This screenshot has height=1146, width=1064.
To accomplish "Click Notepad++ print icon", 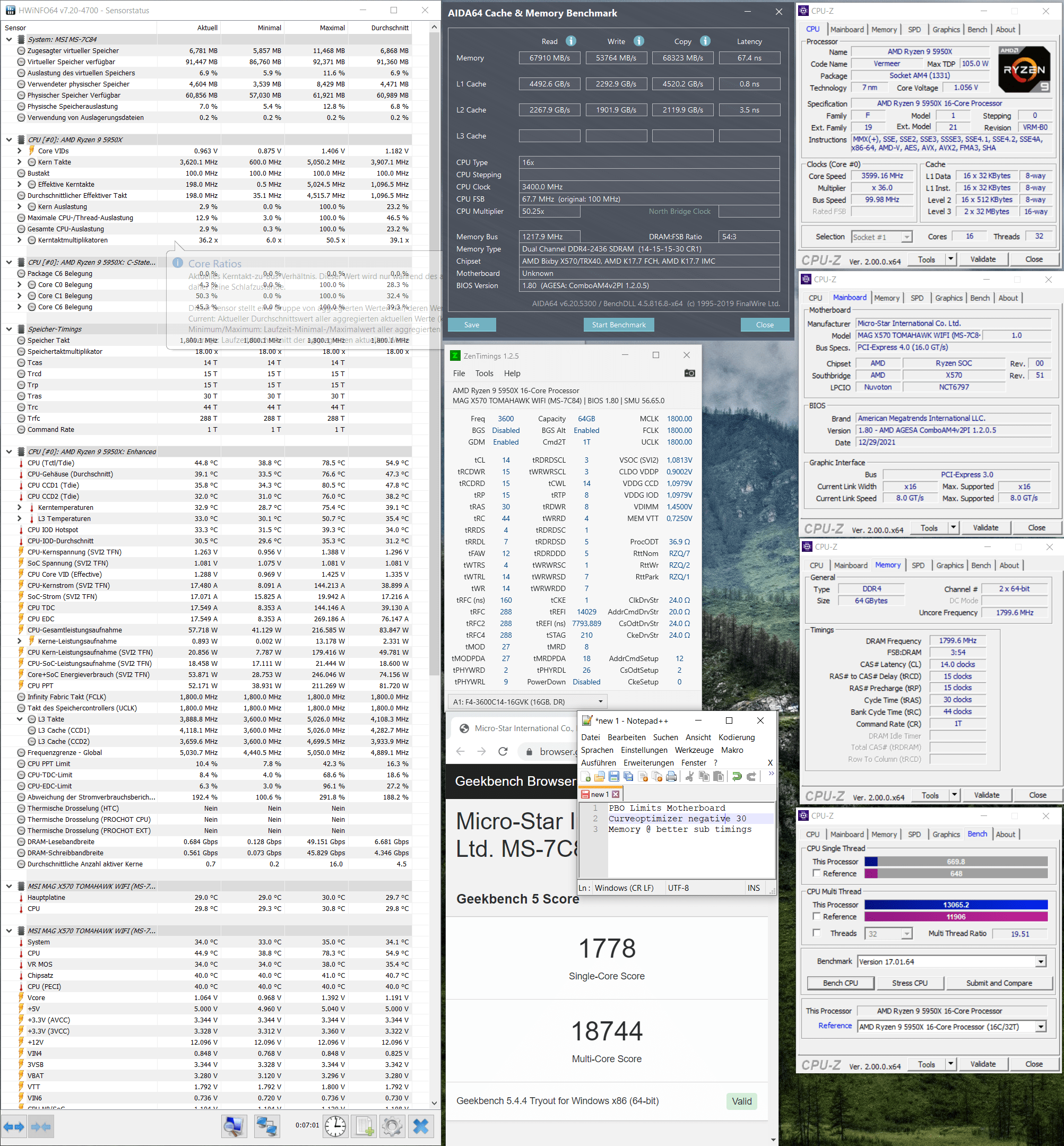I will click(671, 777).
